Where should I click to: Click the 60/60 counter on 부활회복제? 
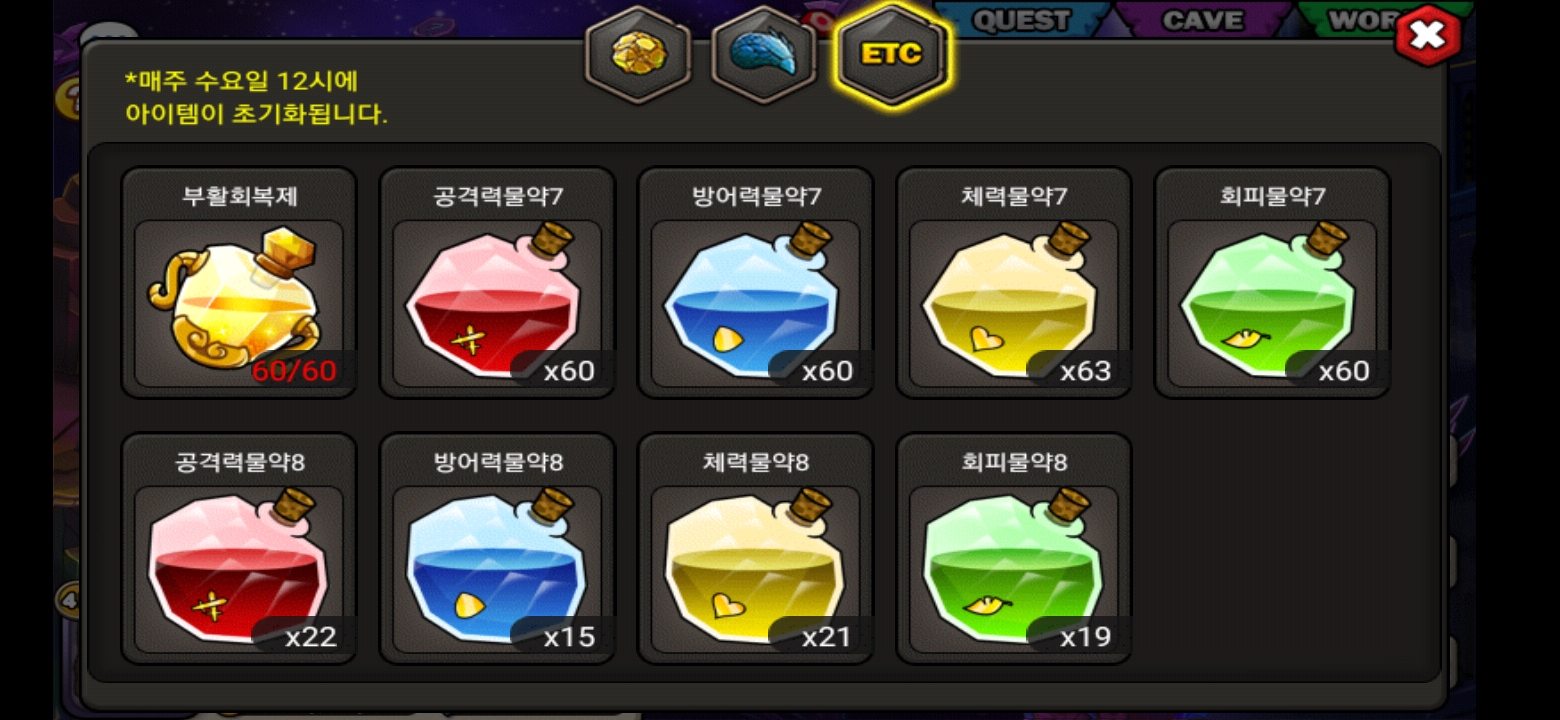294,371
